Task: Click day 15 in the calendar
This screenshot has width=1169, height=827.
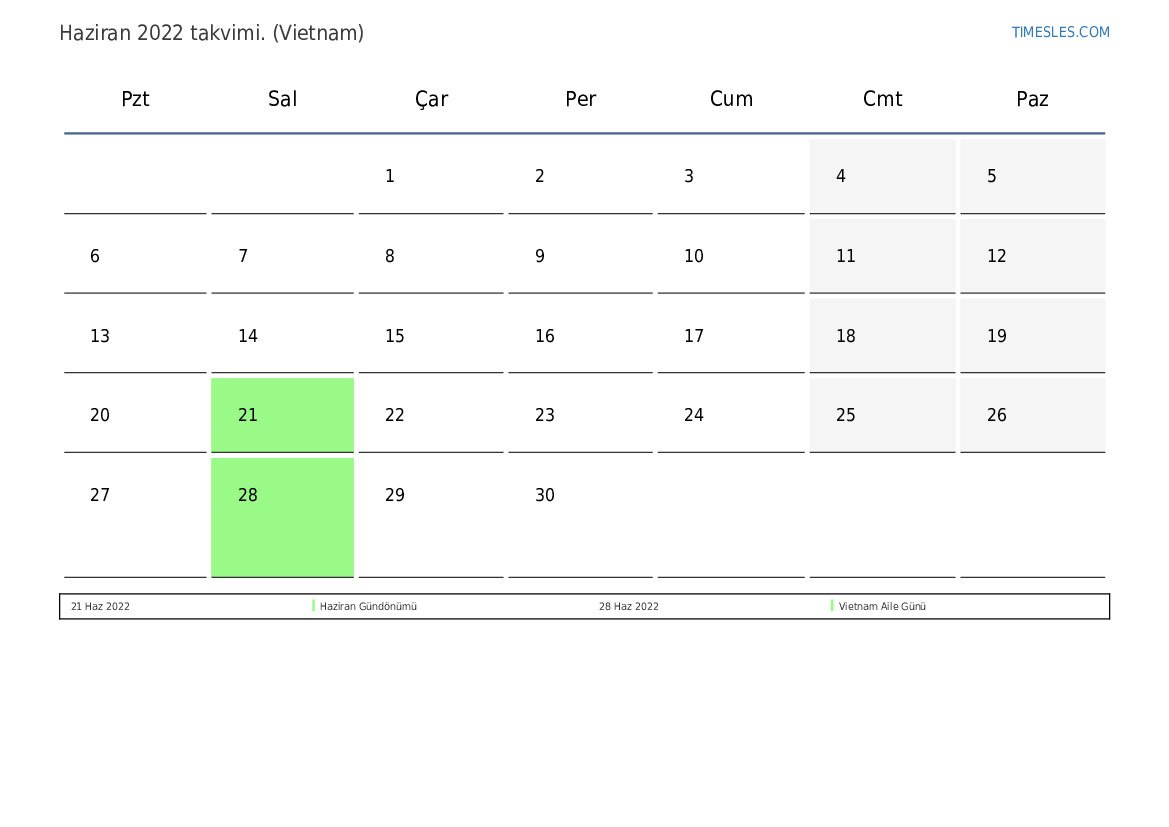Action: (431, 336)
